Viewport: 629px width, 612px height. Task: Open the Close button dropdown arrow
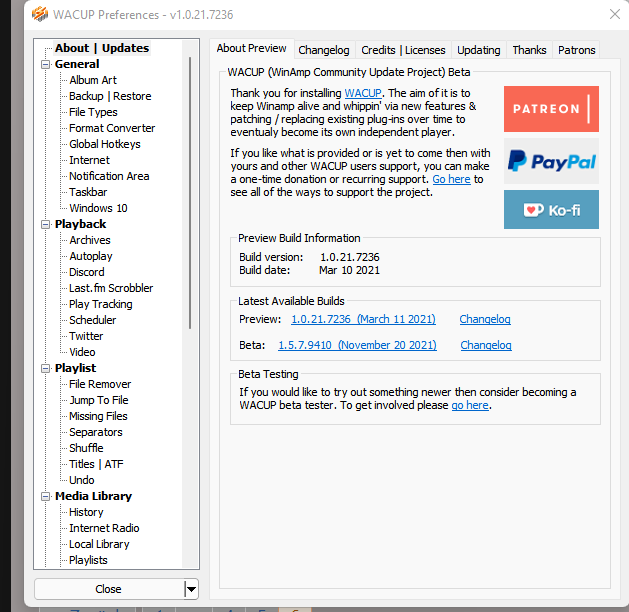click(191, 589)
